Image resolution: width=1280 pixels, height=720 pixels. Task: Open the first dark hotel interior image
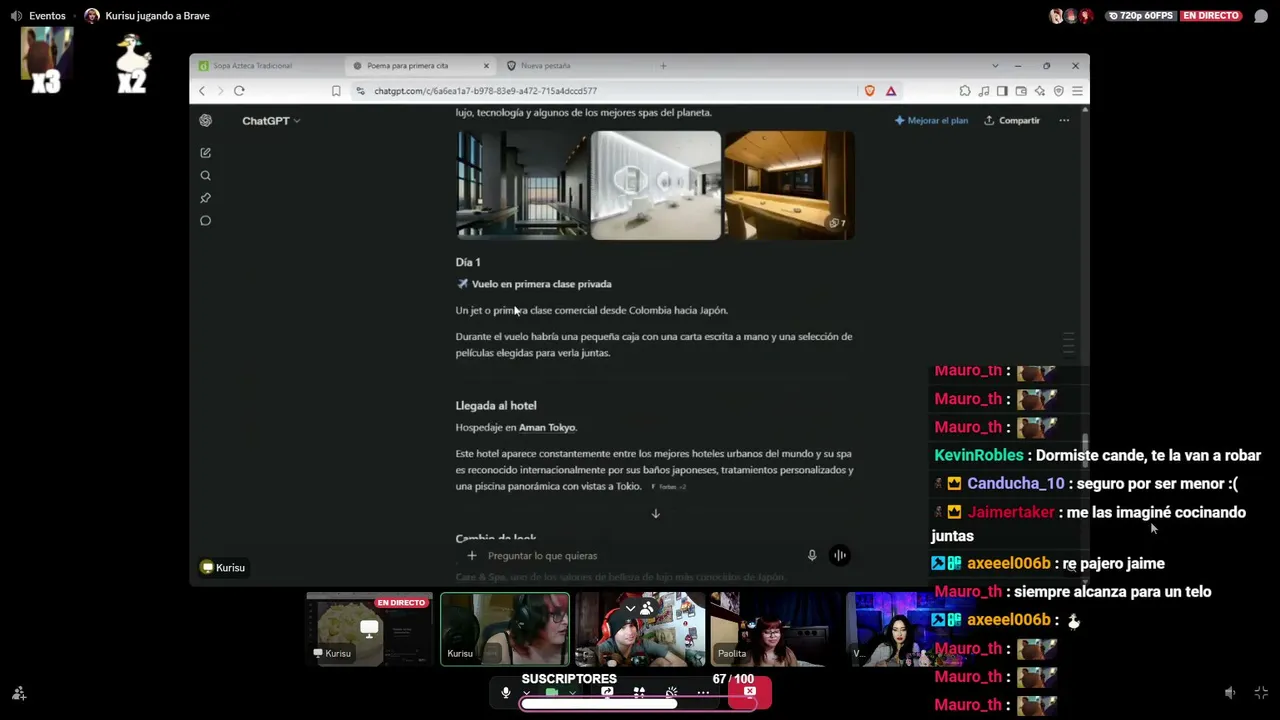[x=522, y=185]
